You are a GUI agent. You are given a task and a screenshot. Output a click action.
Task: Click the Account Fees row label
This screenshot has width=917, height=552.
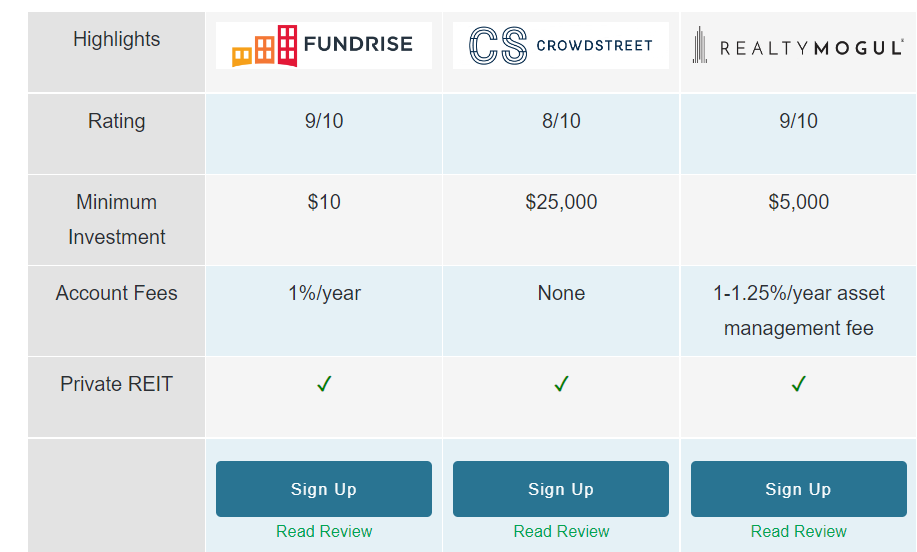tap(116, 293)
